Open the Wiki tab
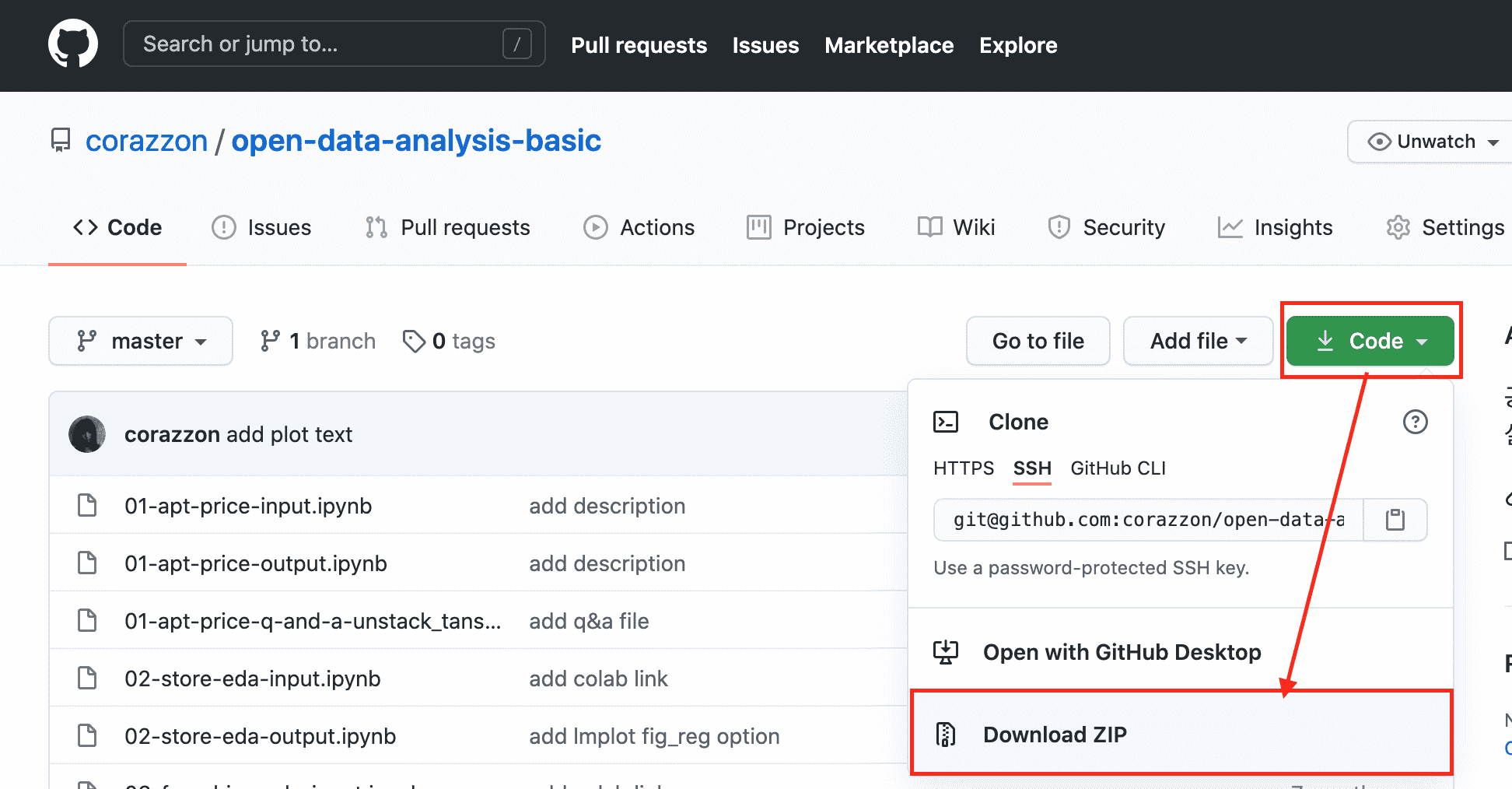 [956, 227]
